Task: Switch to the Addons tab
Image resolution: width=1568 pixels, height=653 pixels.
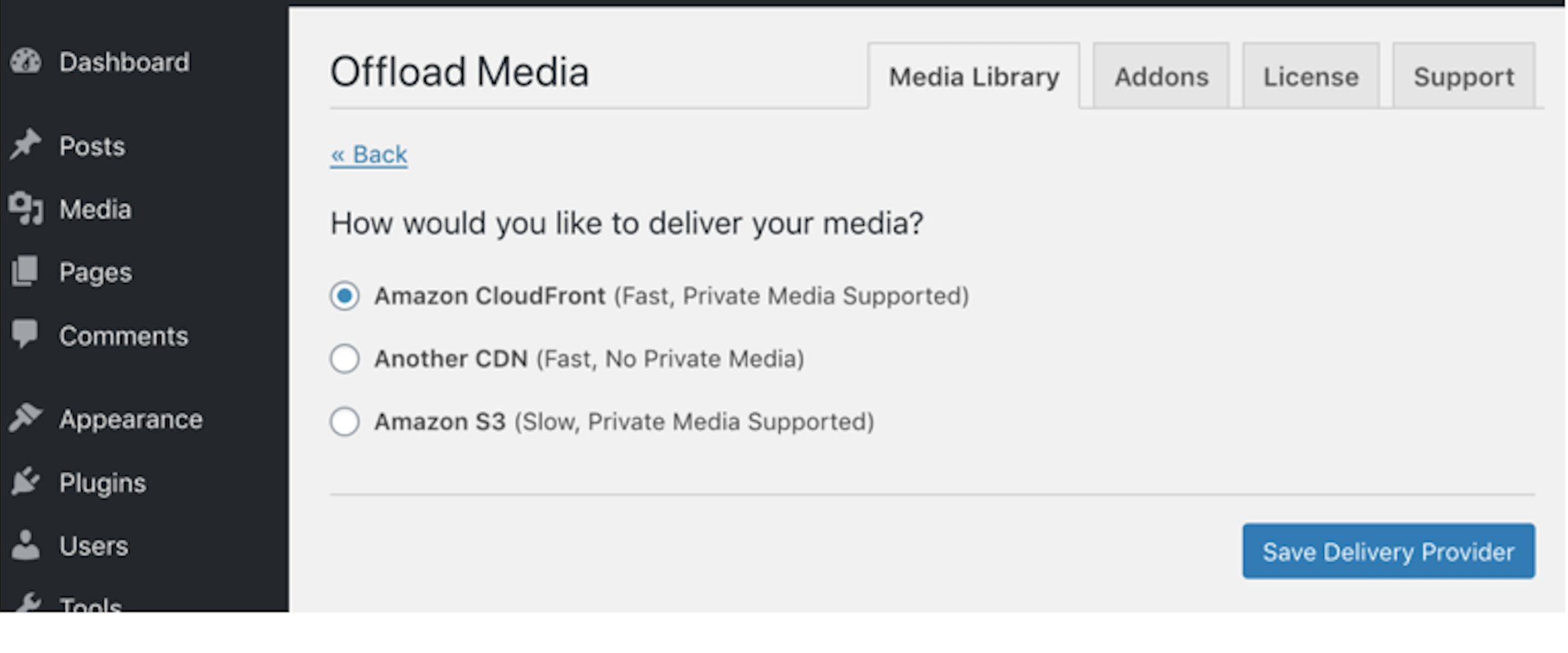Action: coord(1161,77)
